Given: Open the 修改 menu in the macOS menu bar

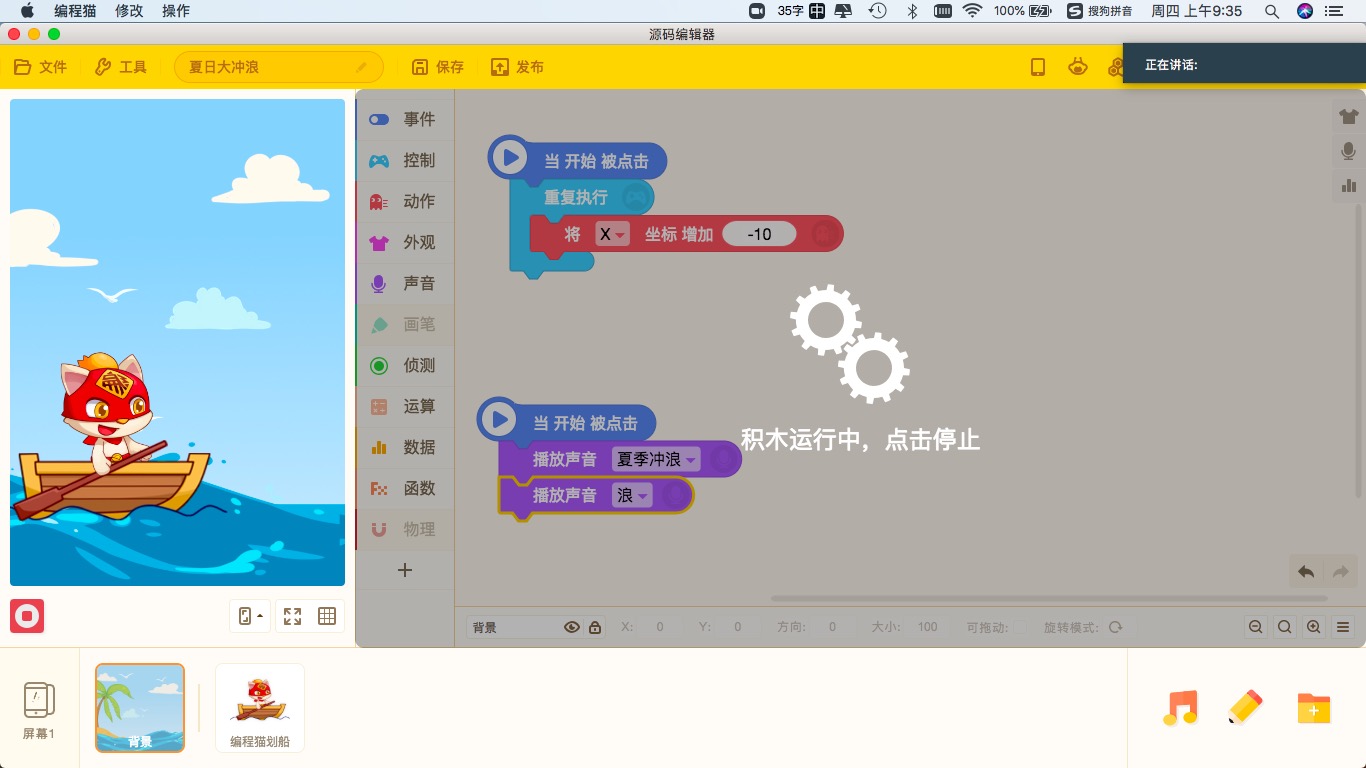Looking at the screenshot, I should pyautogui.click(x=129, y=11).
